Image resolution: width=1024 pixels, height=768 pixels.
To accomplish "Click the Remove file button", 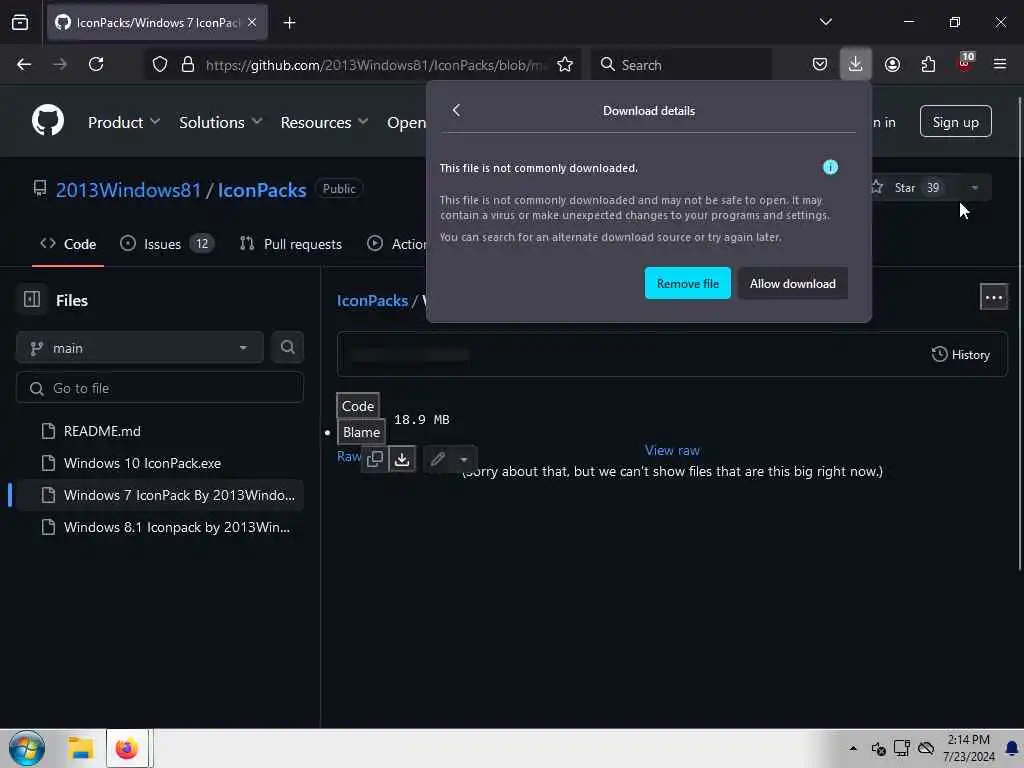I will coord(688,283).
